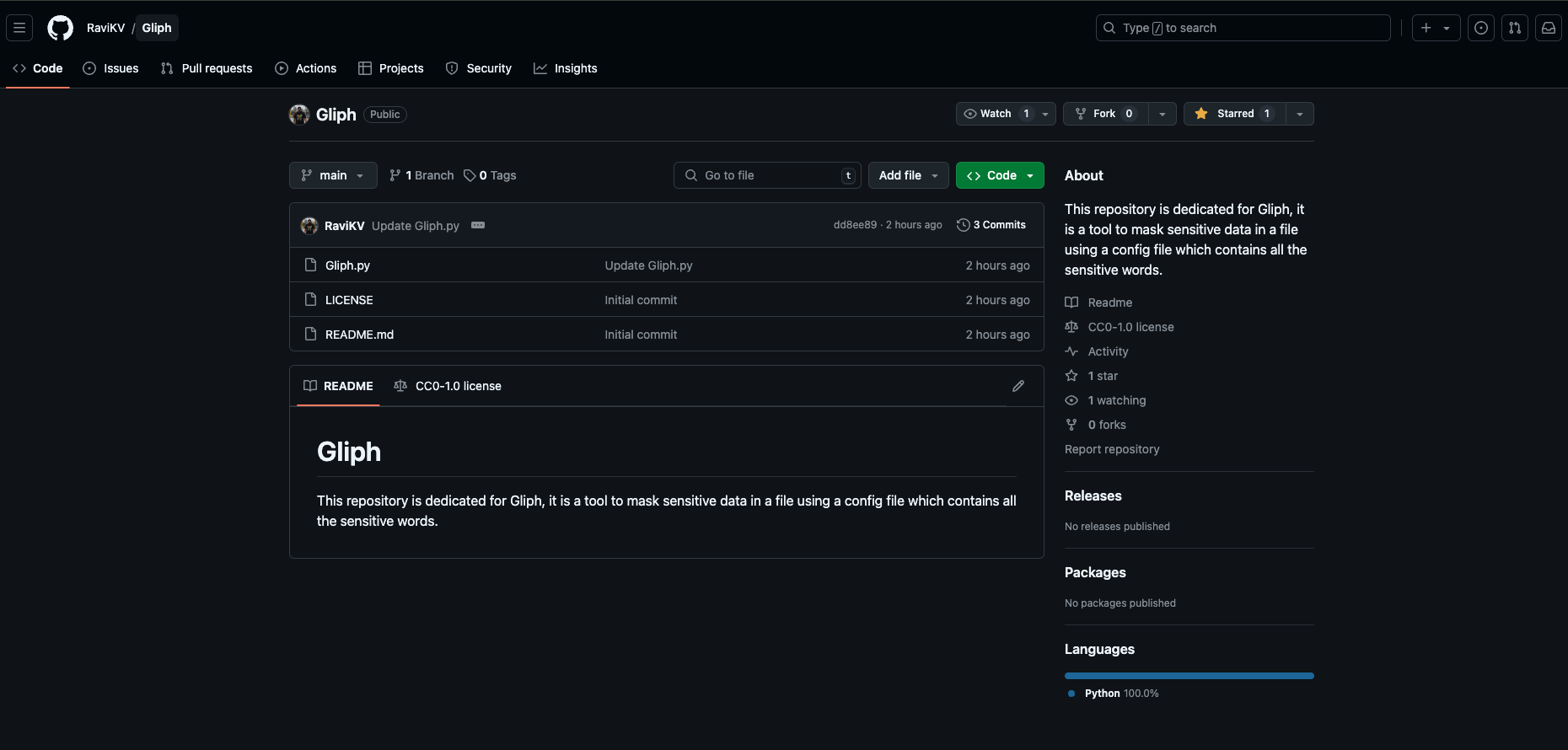Click the RaviKV owner link in breadcrumb

tap(105, 28)
